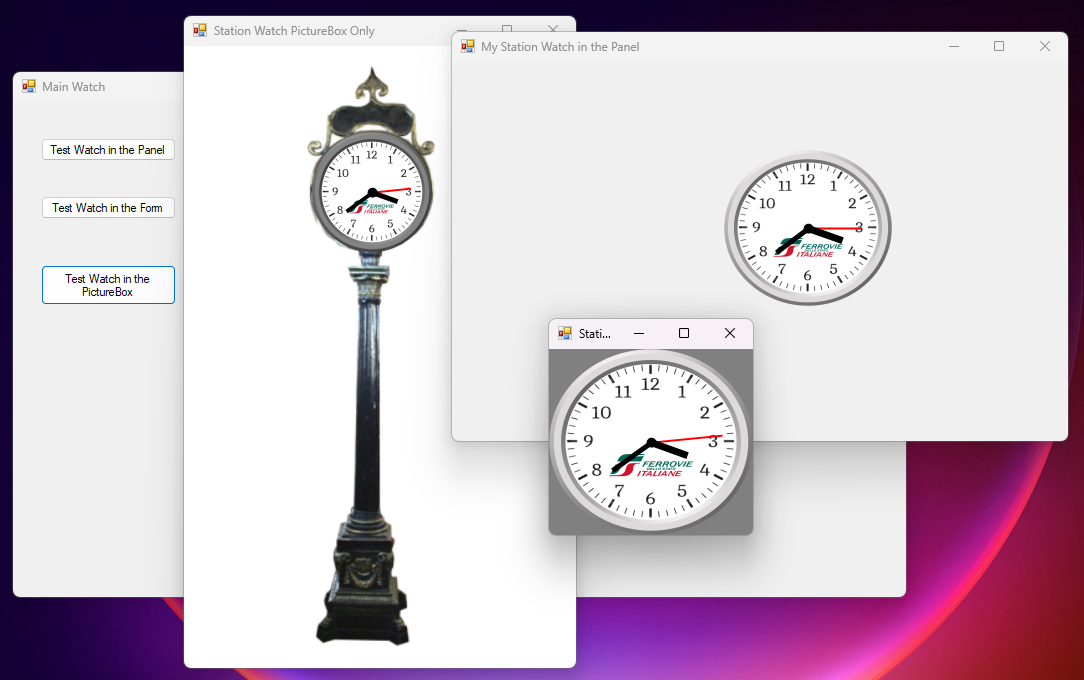Close the Station Watch PictureBox Only window

[x=552, y=28]
